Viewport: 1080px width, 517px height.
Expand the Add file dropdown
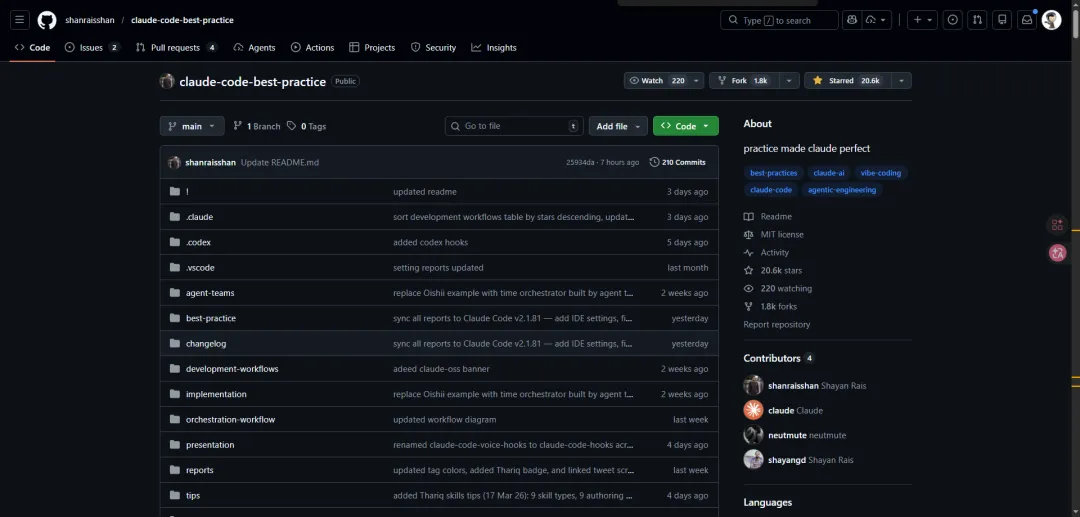pos(617,126)
